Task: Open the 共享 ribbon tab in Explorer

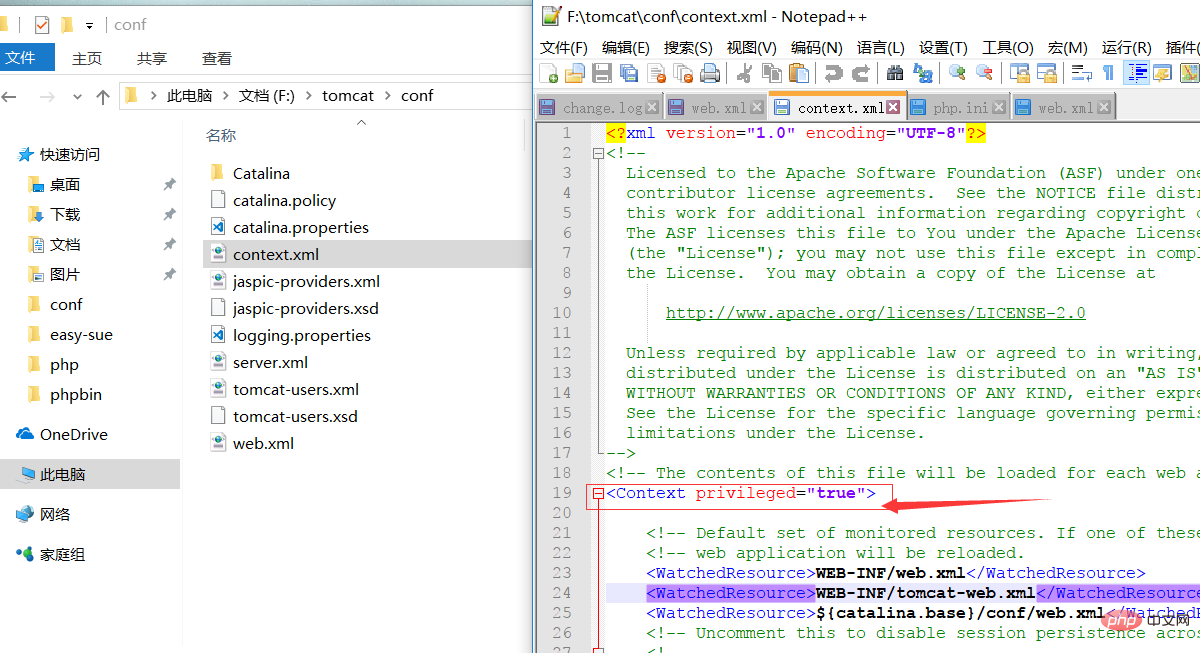Action: [x=152, y=59]
